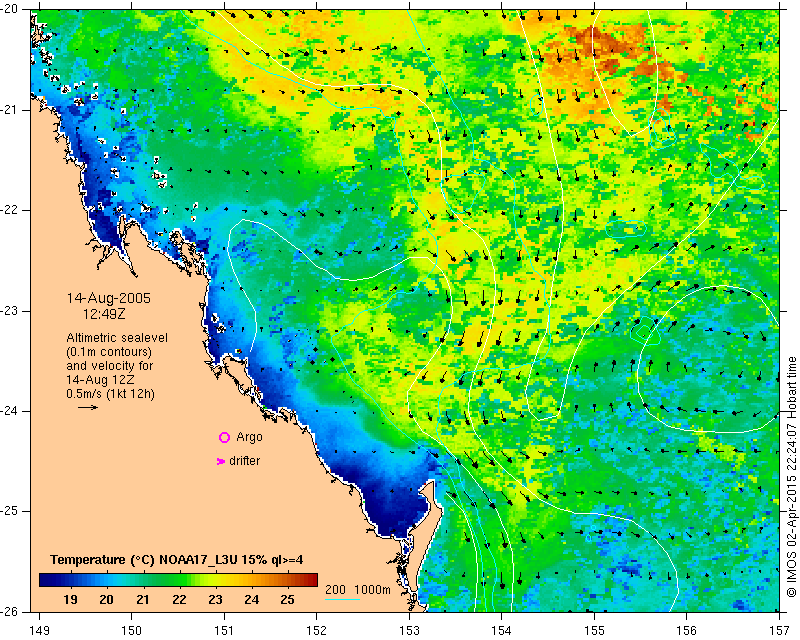The width and height of the screenshot is (800, 640).
Task: Click the longitude 156 axis label
Action: pyautogui.click(x=687, y=631)
